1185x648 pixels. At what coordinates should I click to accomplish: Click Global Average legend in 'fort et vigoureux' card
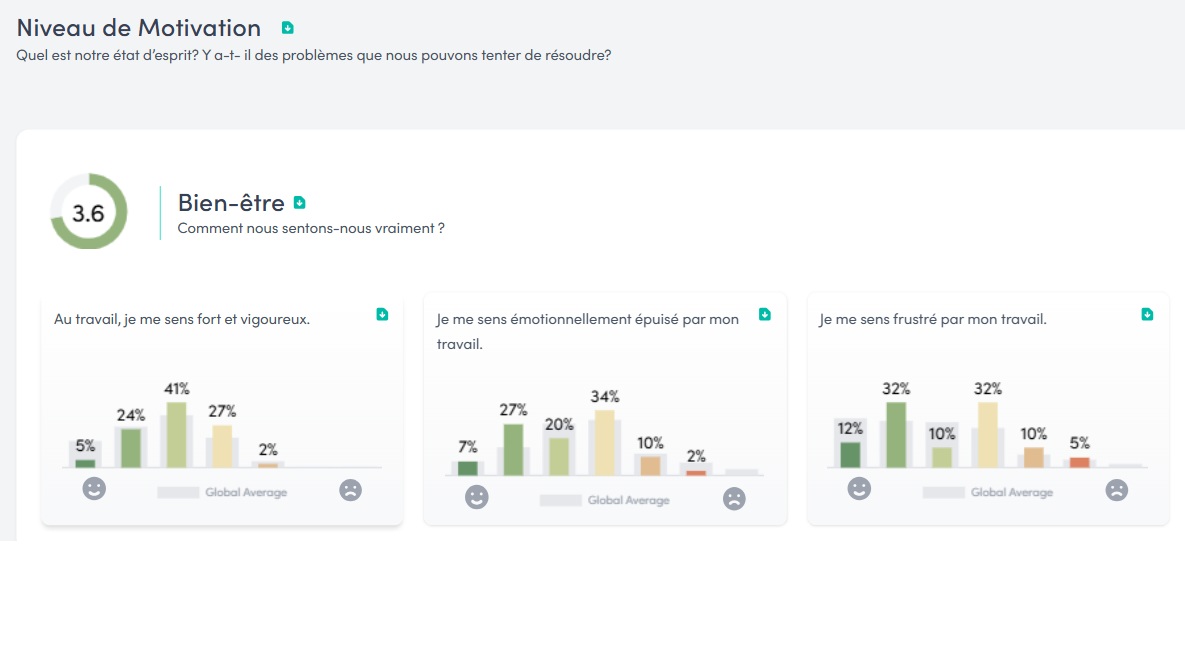coord(222,492)
